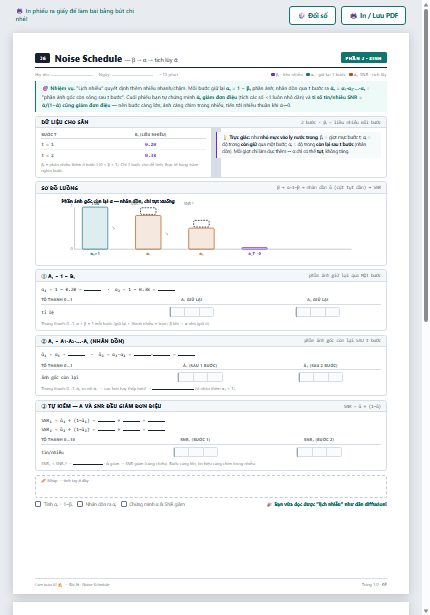This screenshot has height=615, width=430.
Task: Click the purple β legend swatch
Action: pos(273,75)
